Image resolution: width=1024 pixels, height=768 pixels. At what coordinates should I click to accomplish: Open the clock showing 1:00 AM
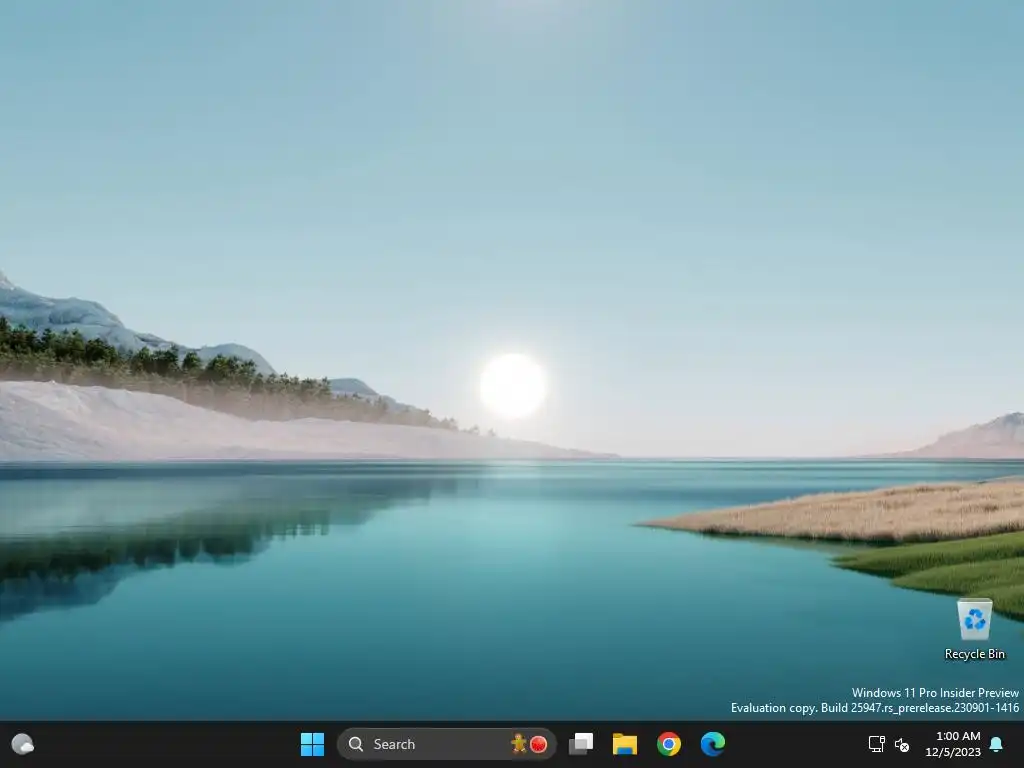[x=953, y=744]
